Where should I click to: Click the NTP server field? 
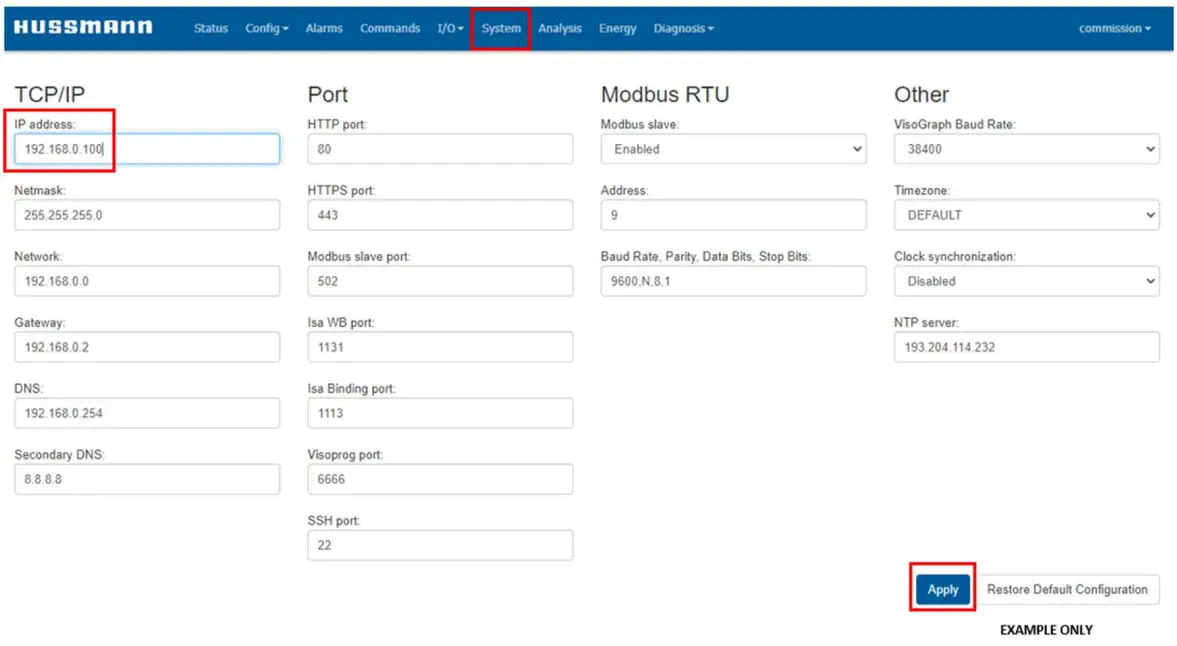(1026, 347)
